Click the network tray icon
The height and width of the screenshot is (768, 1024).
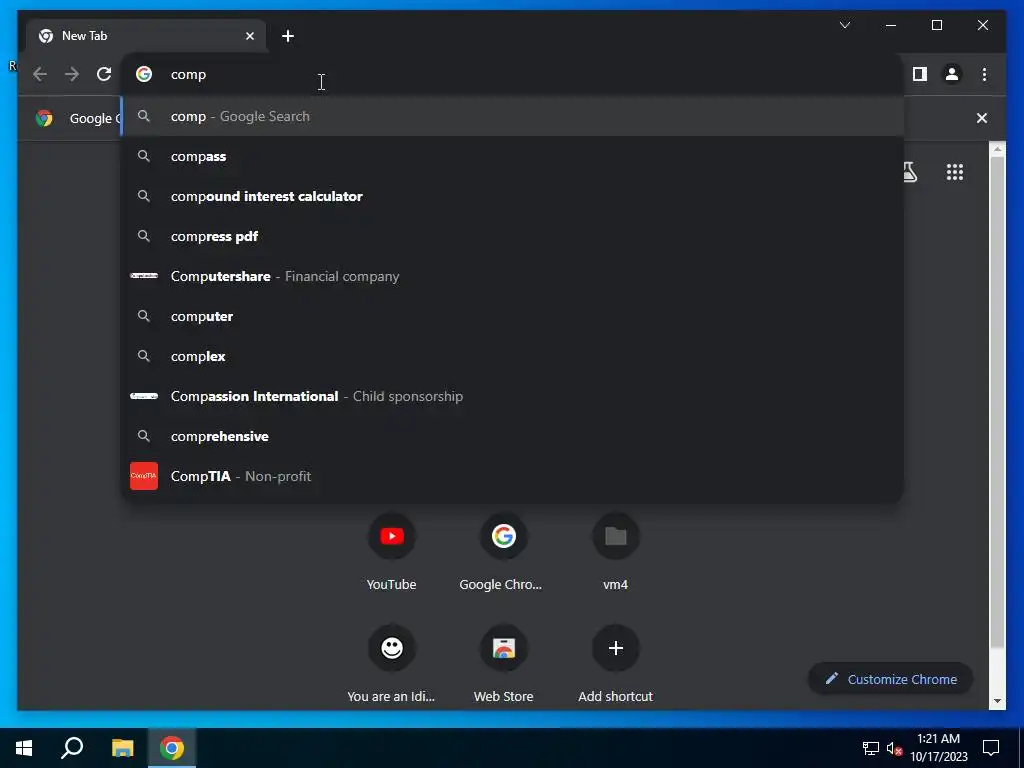coord(871,748)
